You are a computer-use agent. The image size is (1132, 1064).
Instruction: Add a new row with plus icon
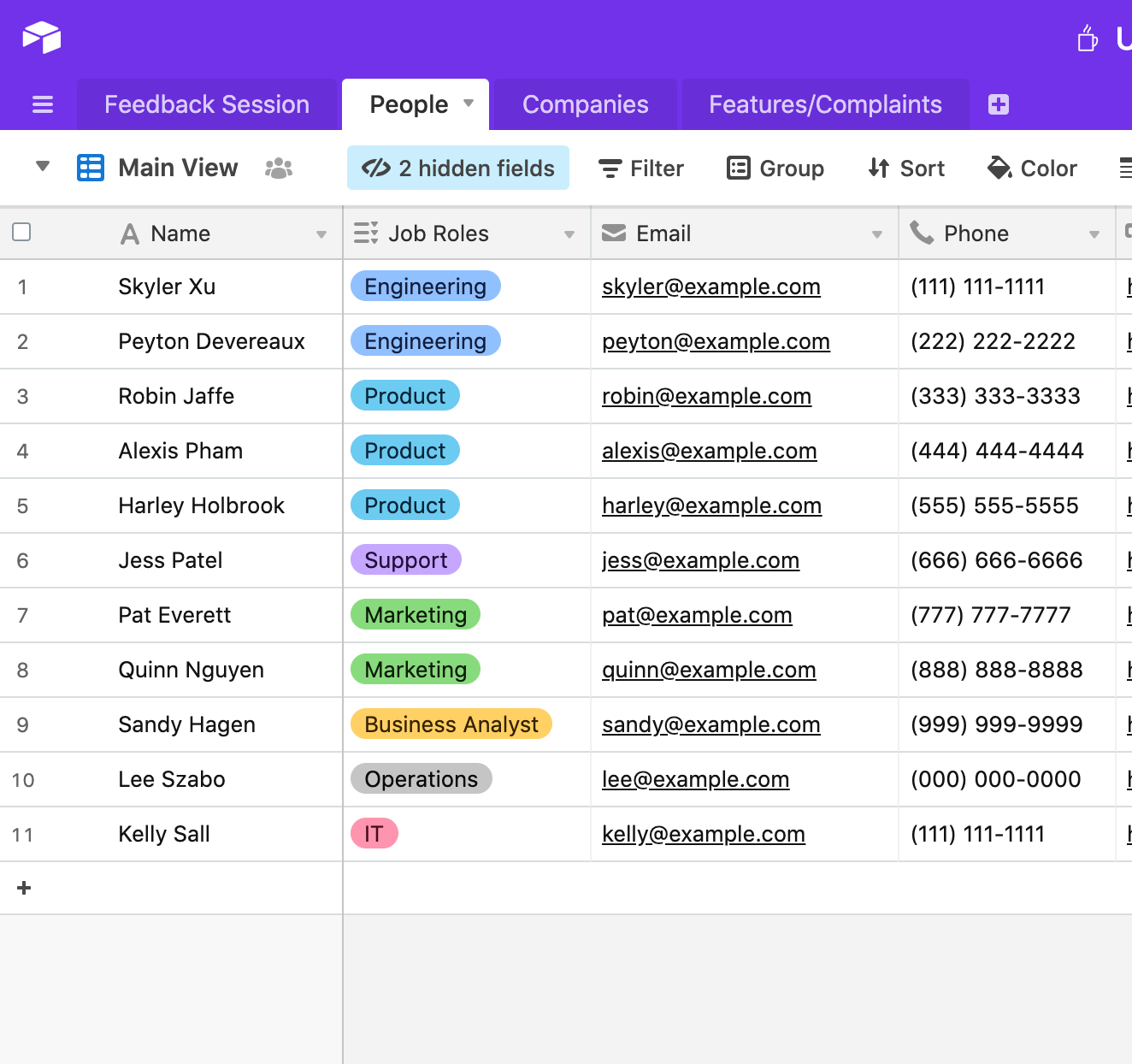coord(24,888)
